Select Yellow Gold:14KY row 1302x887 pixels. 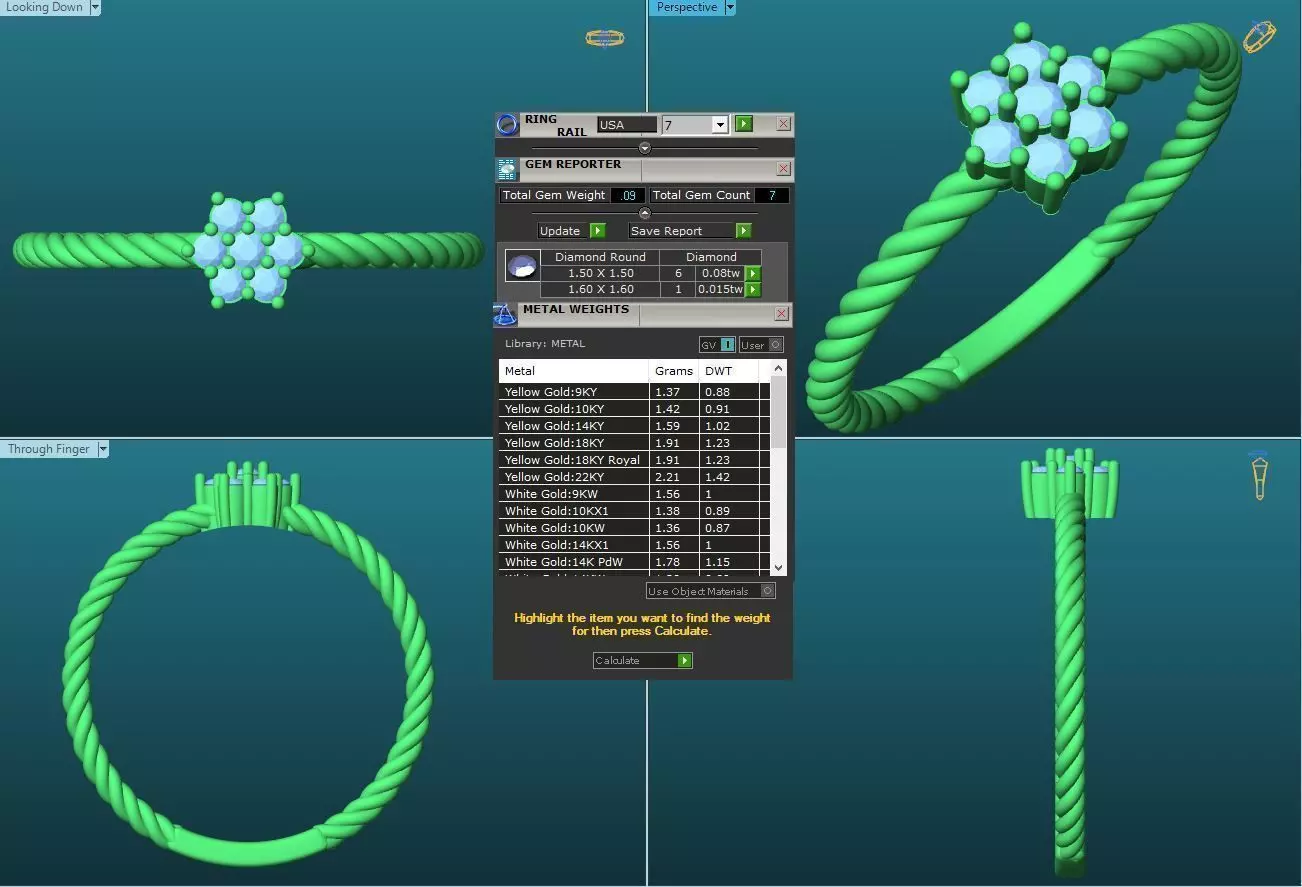[633, 426]
